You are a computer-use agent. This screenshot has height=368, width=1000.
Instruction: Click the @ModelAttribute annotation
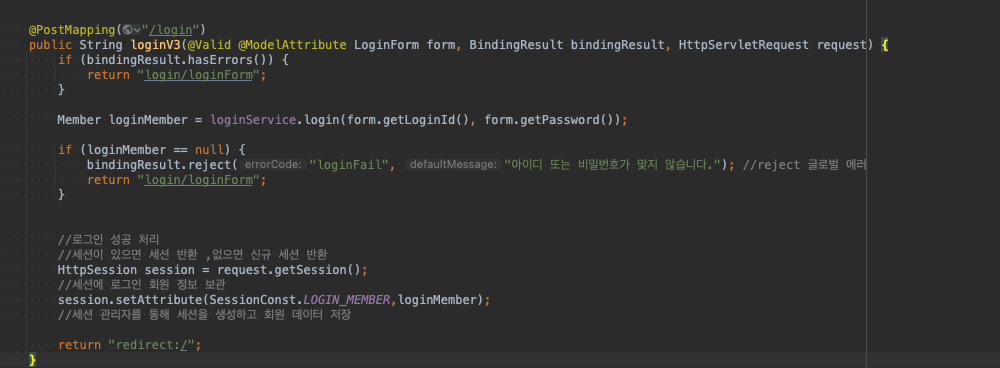pyautogui.click(x=293, y=45)
